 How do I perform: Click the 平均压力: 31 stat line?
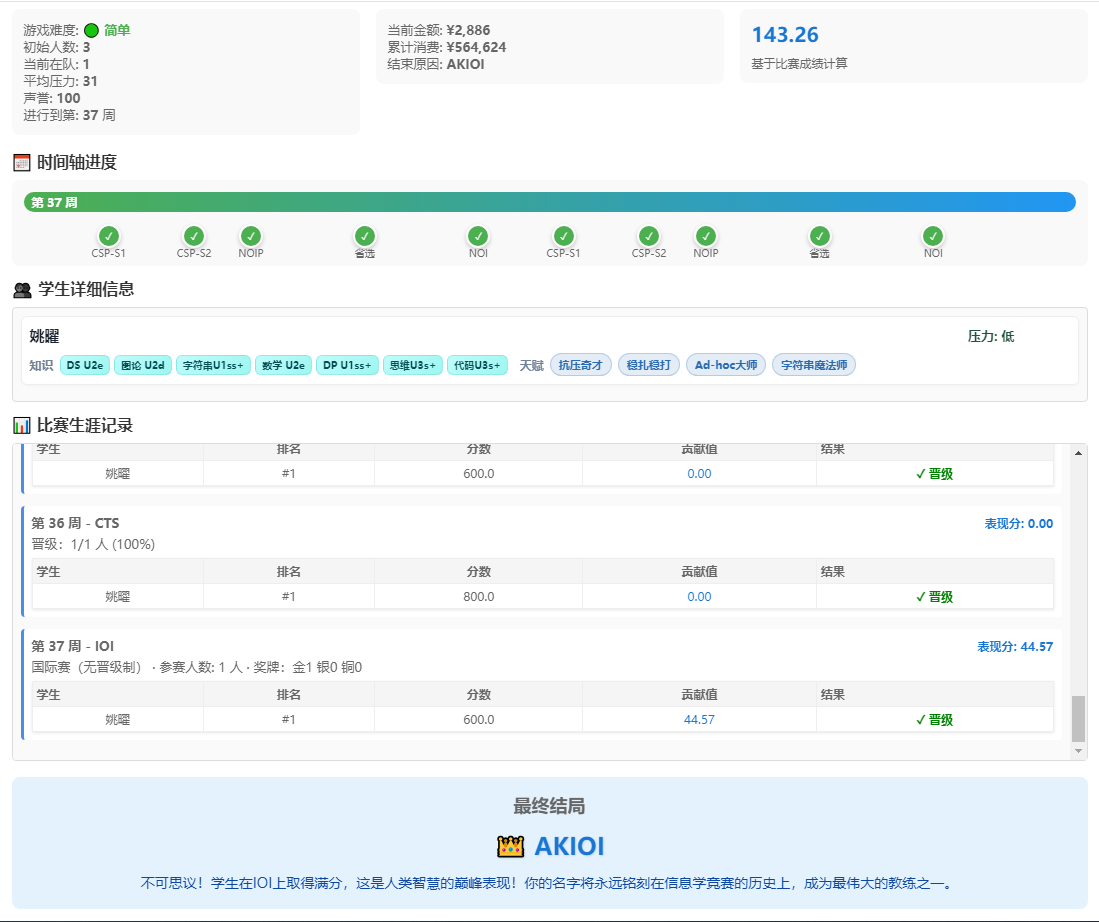click(x=60, y=81)
